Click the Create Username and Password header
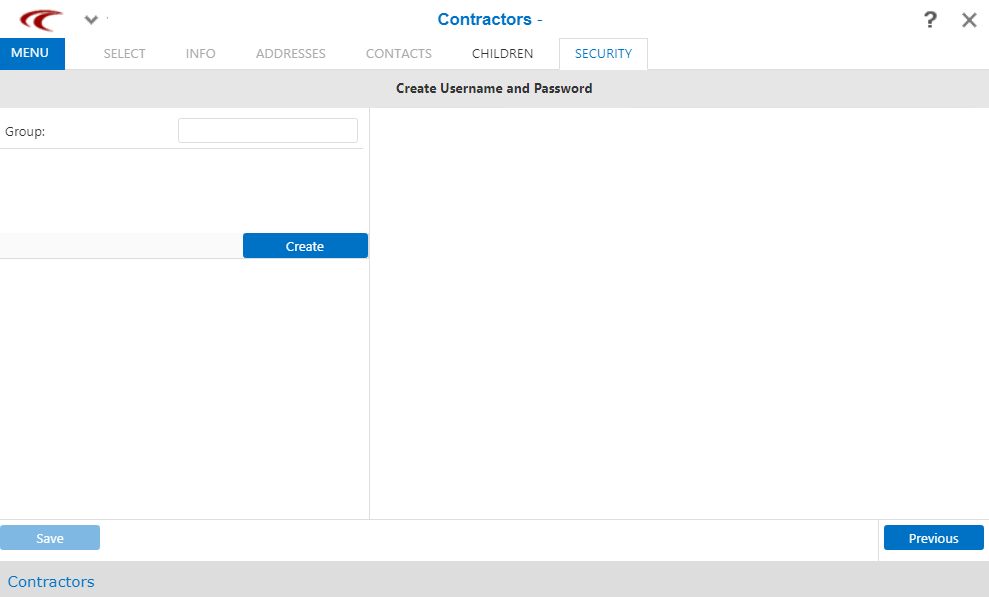Screen dimensions: 989x597 [494, 88]
